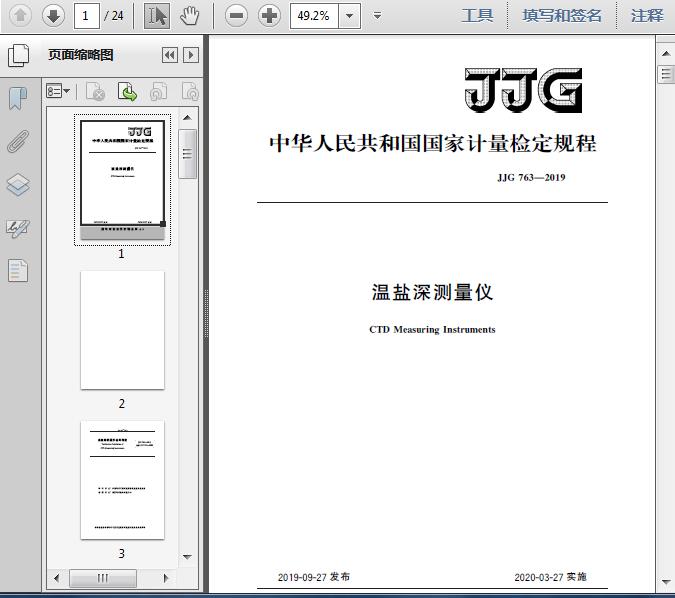Toggle the page thumbnails panel icon
The image size is (675, 598).
18,56
